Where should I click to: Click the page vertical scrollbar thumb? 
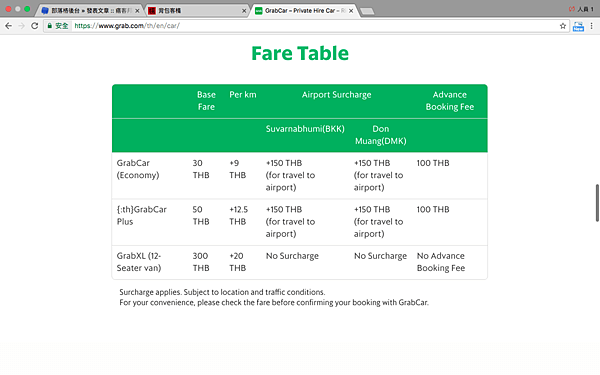click(597, 203)
